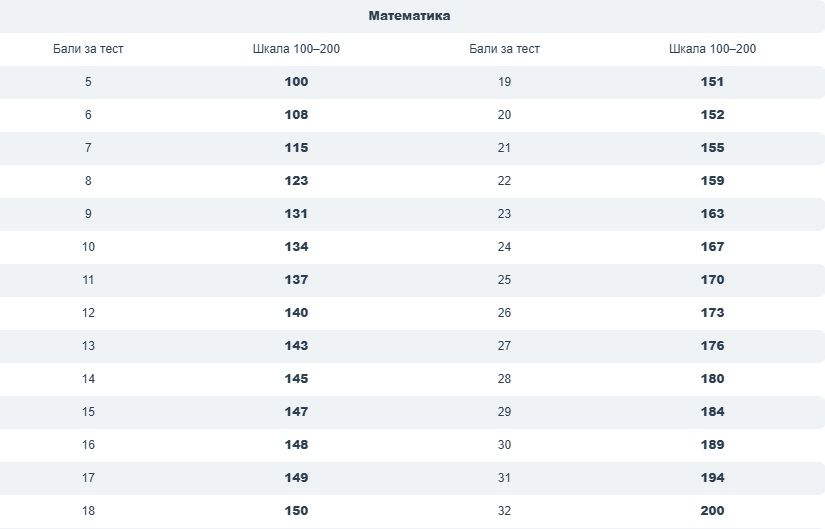This screenshot has height=529, width=825.
Task: Select the bold scale value 151
Action: click(x=712, y=82)
